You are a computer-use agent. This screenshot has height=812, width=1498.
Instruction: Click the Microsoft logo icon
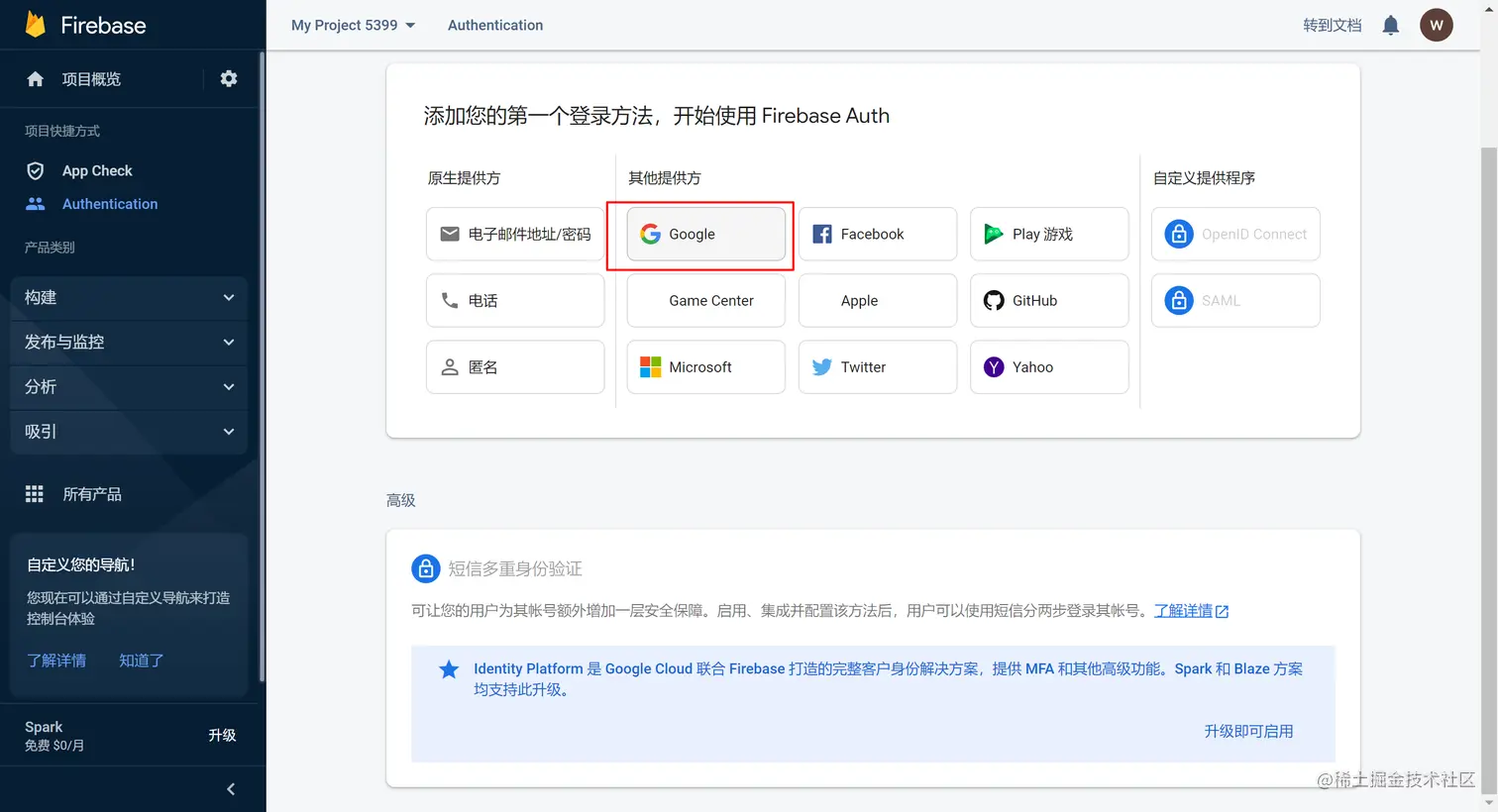[x=651, y=366]
